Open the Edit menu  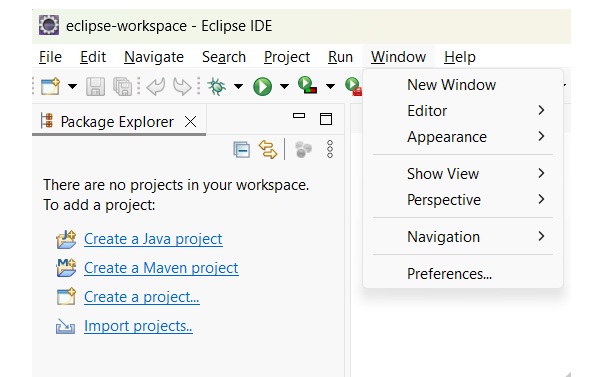point(93,57)
